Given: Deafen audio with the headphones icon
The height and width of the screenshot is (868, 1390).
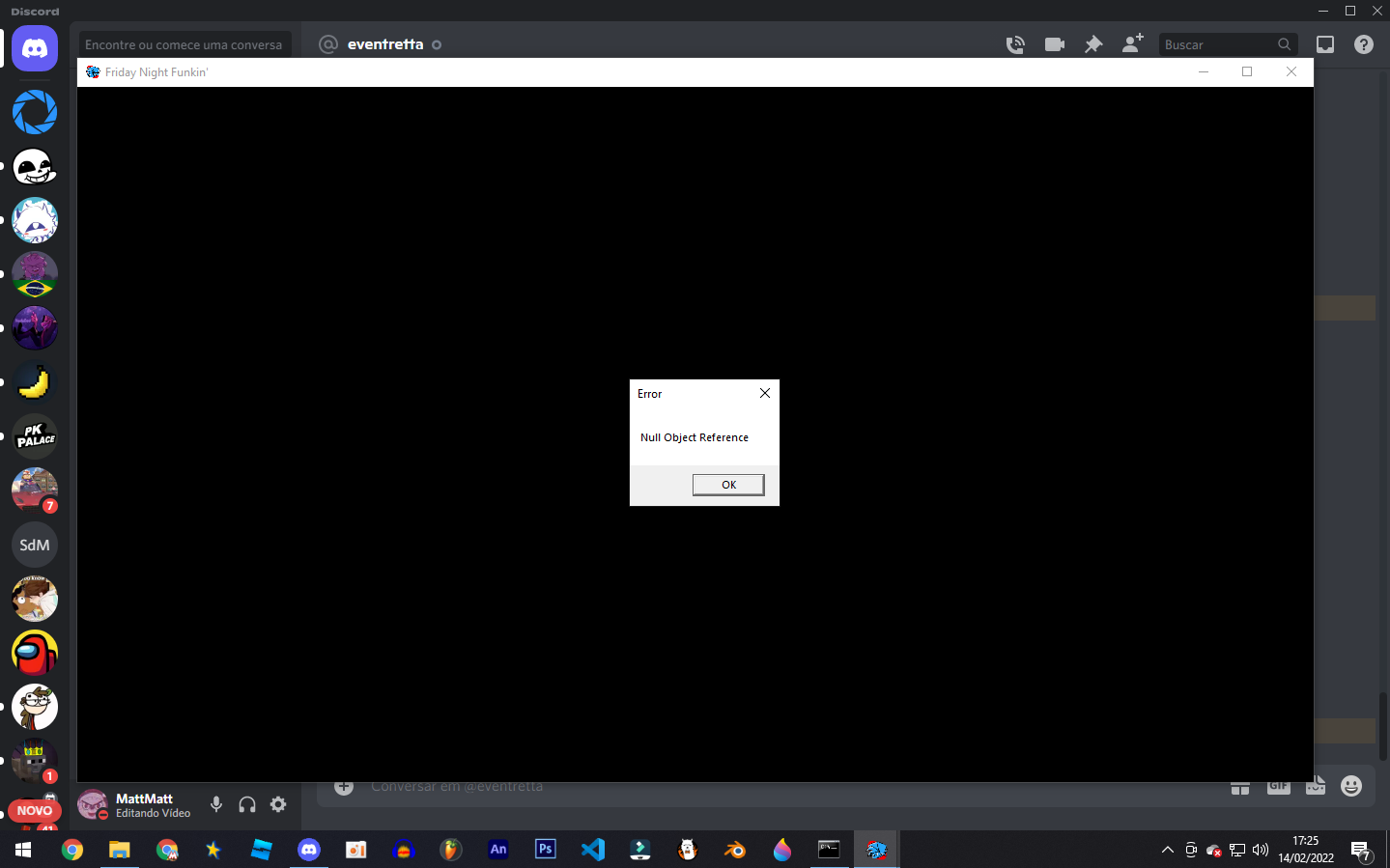Looking at the screenshot, I should 247,804.
